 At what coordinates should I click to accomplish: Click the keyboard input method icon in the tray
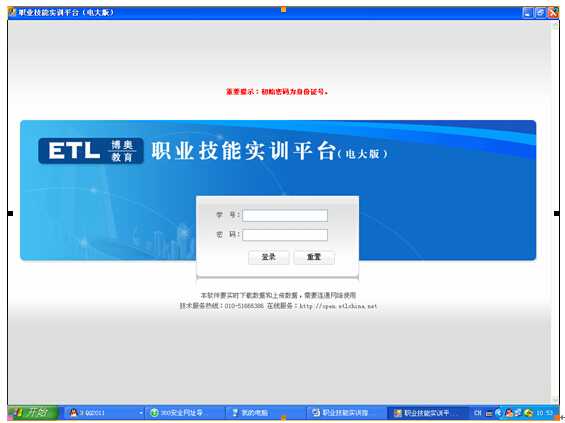coord(489,413)
